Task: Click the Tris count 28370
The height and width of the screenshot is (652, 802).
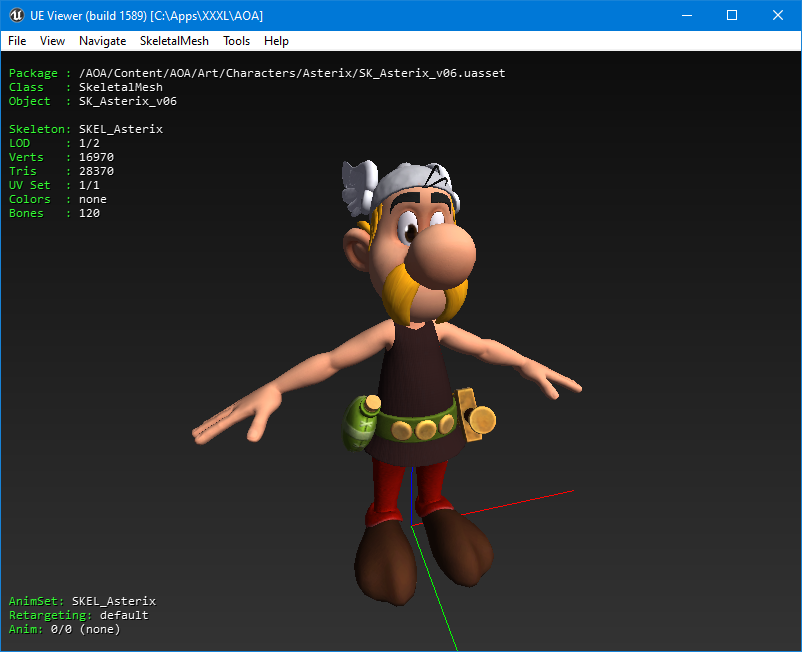Action: click(x=96, y=171)
